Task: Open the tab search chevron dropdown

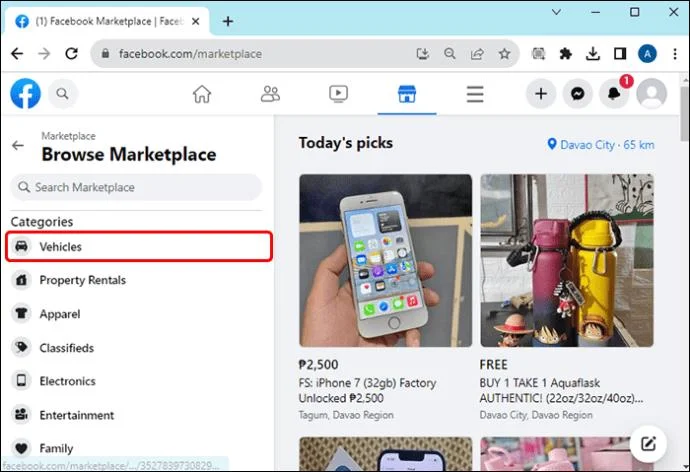Action: [x=556, y=12]
